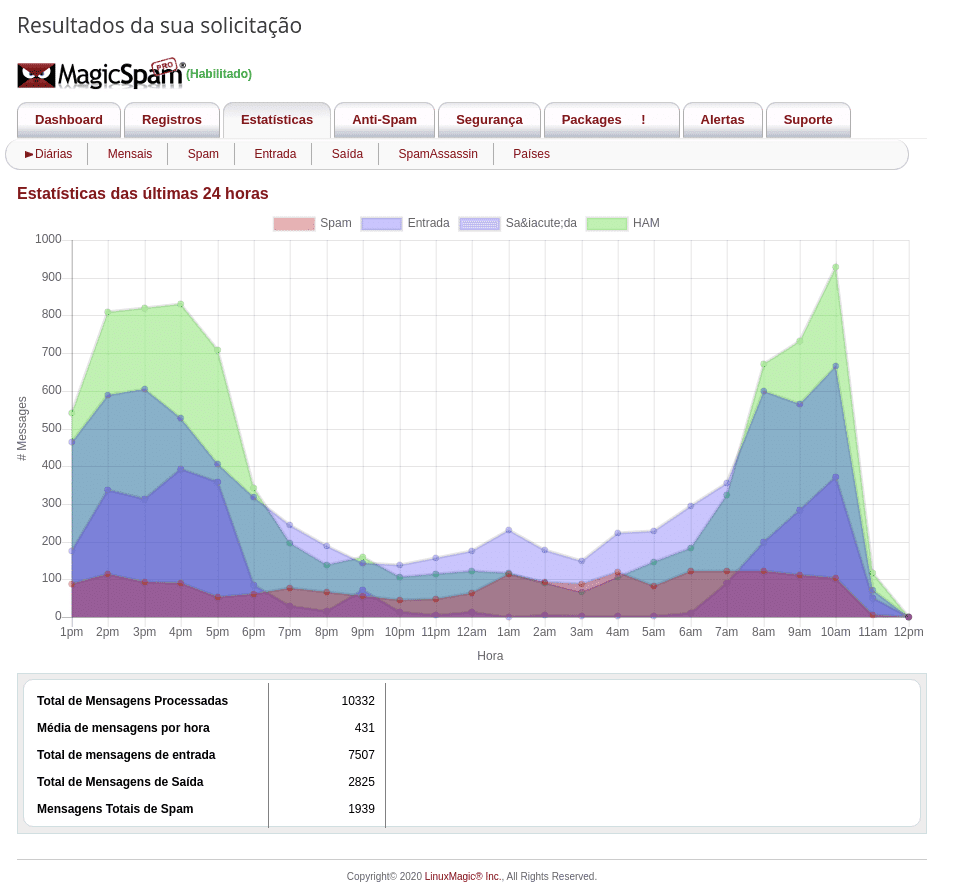The width and height of the screenshot is (976, 895).
Task: Open the Anti-Spam tab
Action: (384, 120)
